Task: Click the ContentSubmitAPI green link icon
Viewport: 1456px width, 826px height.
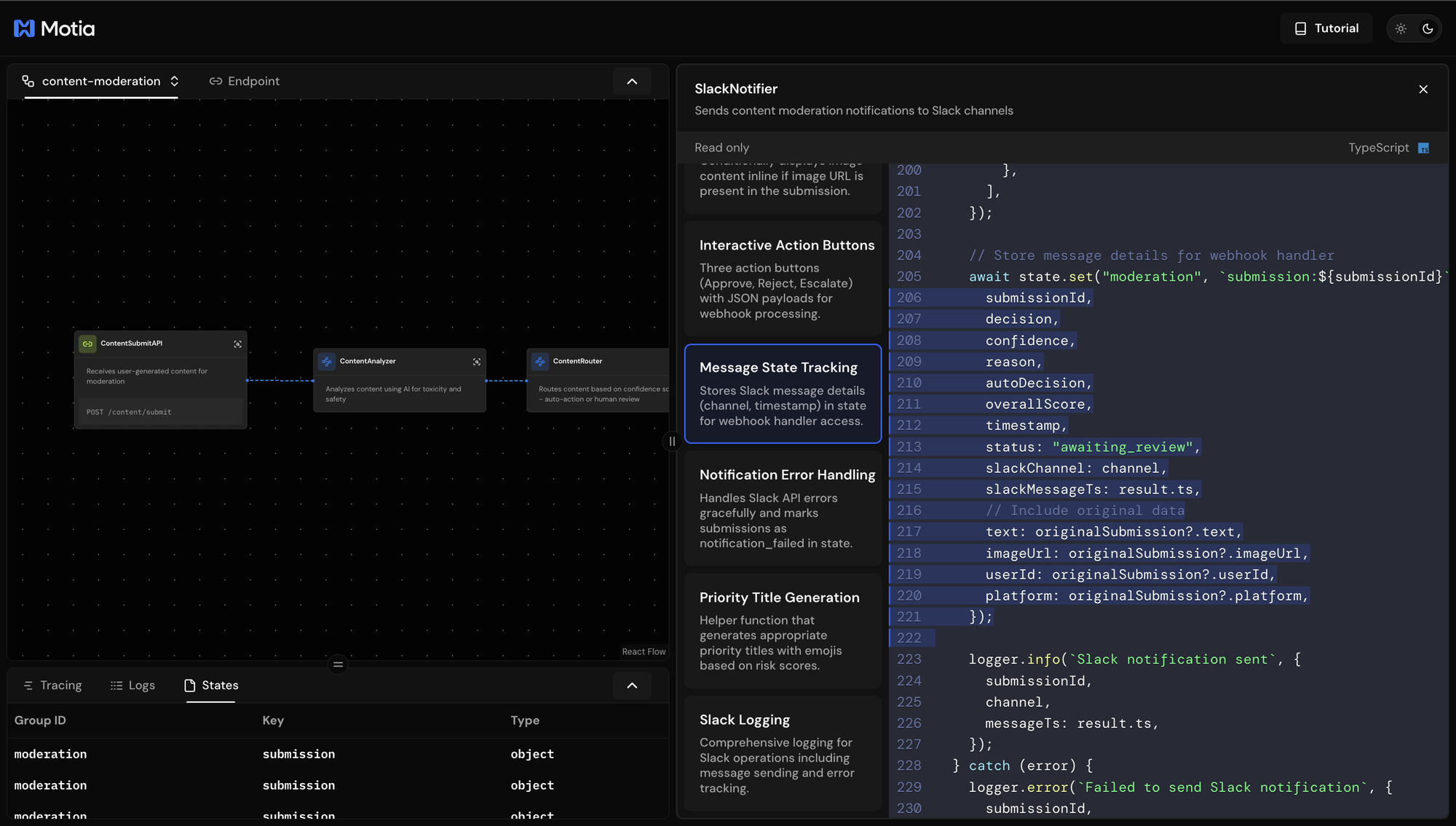Action: [87, 343]
